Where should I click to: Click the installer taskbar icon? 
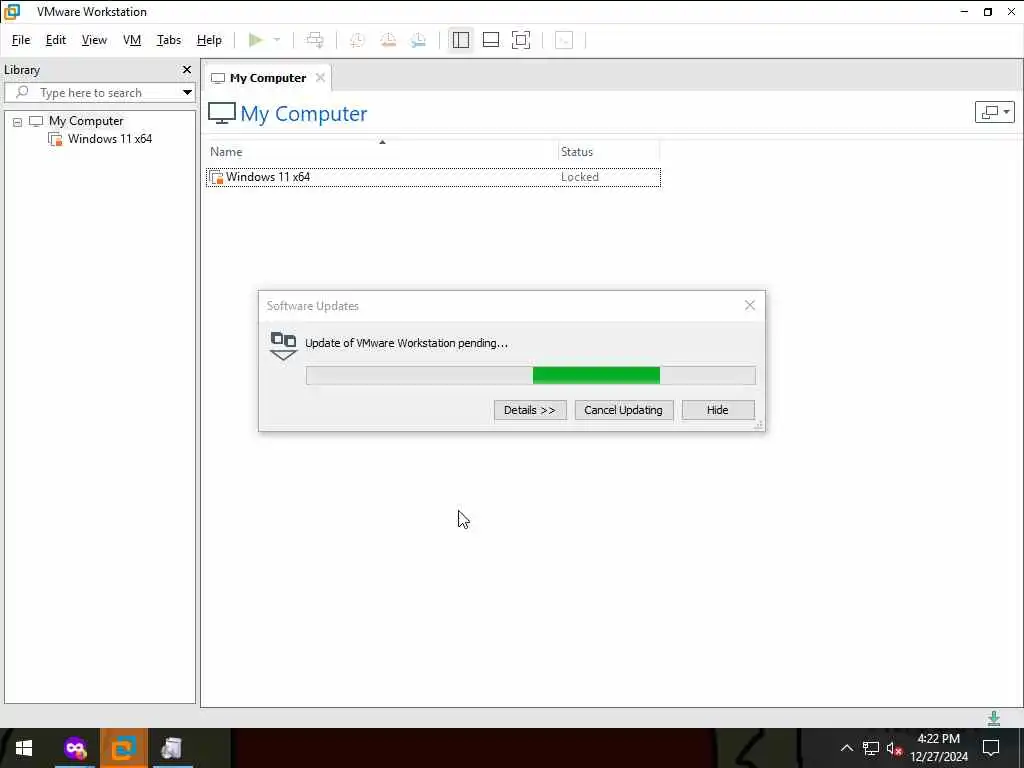point(172,748)
